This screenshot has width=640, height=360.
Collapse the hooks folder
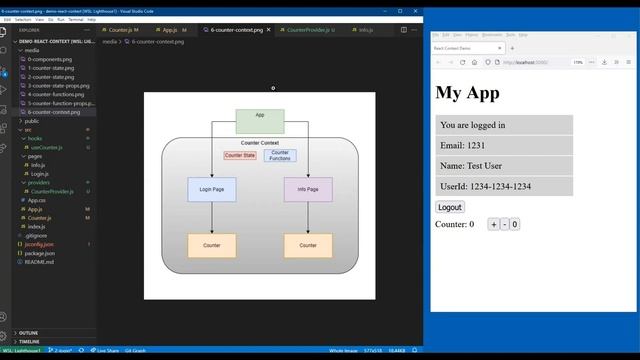35,138
